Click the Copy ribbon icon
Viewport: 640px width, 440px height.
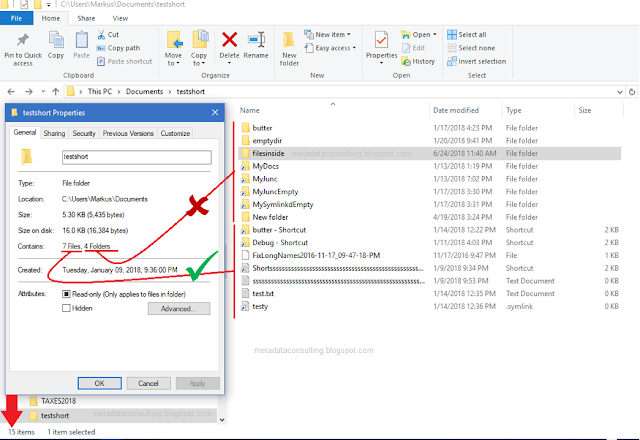point(56,40)
